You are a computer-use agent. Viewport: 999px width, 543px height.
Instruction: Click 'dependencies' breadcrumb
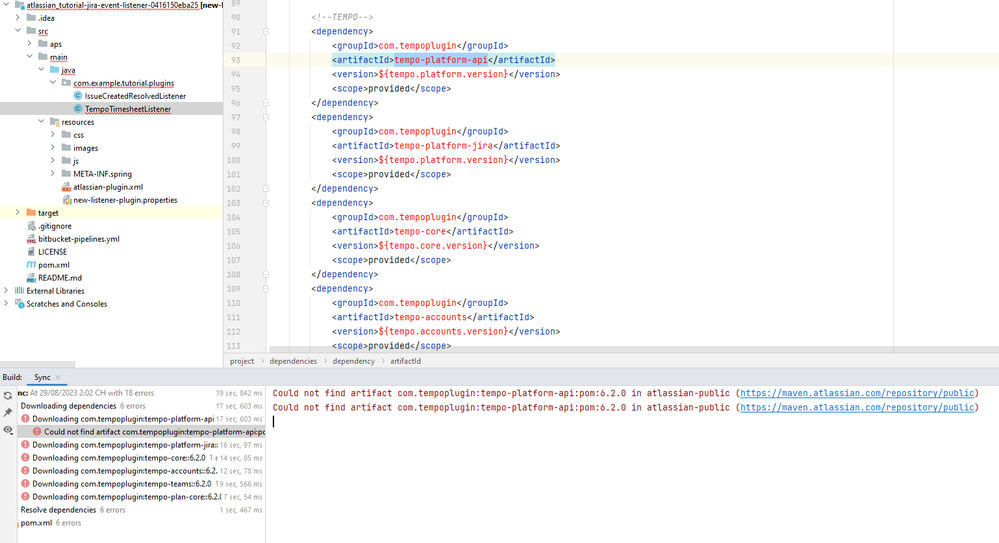tap(293, 361)
